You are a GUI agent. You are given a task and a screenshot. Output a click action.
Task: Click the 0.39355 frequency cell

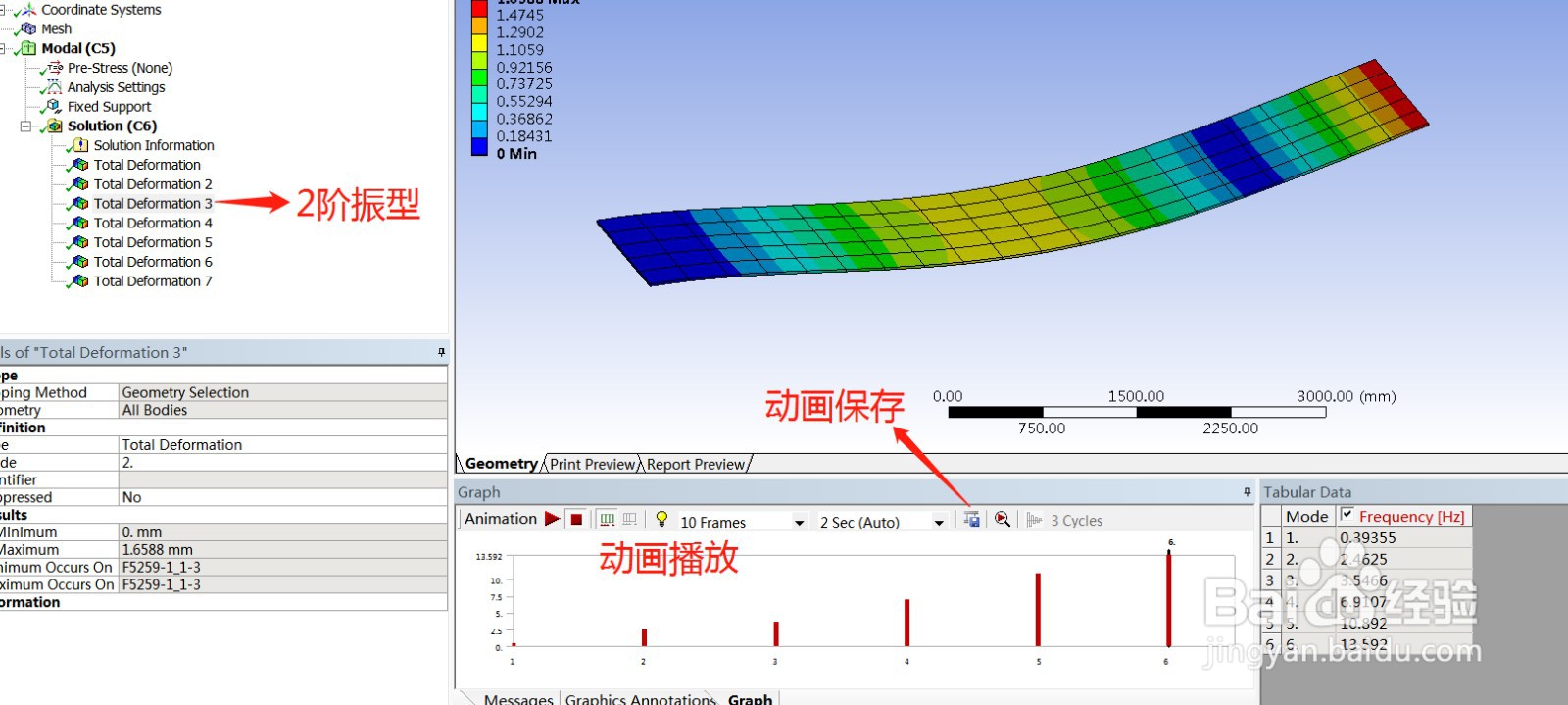click(1403, 537)
